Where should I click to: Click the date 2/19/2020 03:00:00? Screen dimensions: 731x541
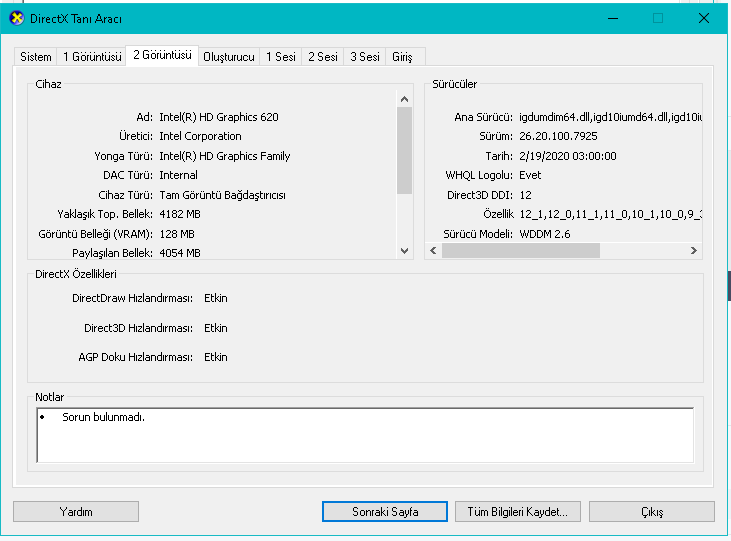tap(567, 156)
